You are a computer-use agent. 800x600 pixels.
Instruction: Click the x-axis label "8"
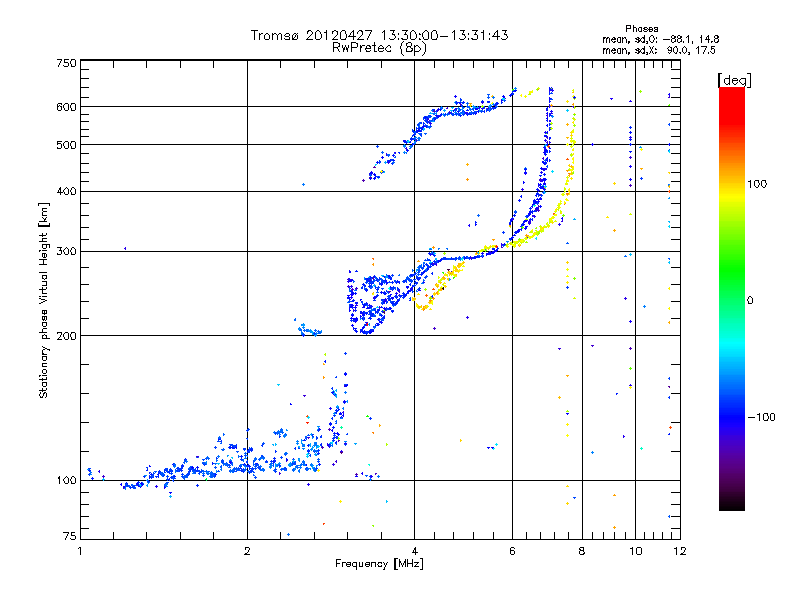tap(582, 551)
